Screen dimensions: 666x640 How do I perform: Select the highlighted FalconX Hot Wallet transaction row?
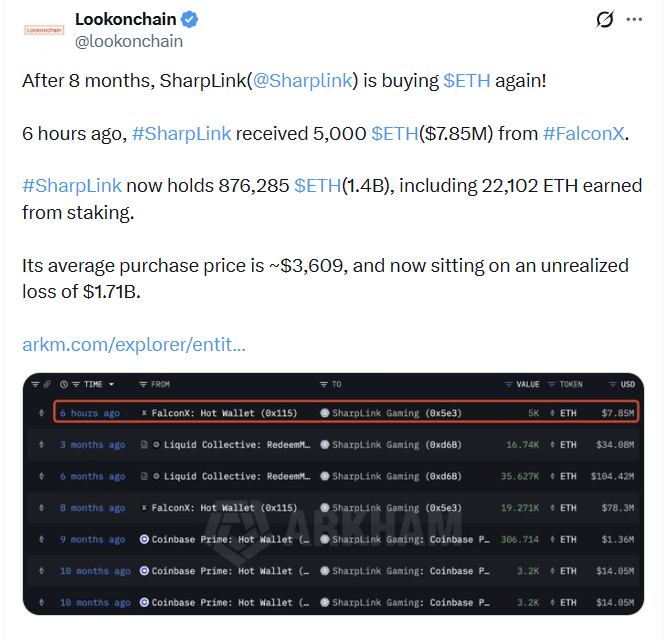[x=346, y=411]
